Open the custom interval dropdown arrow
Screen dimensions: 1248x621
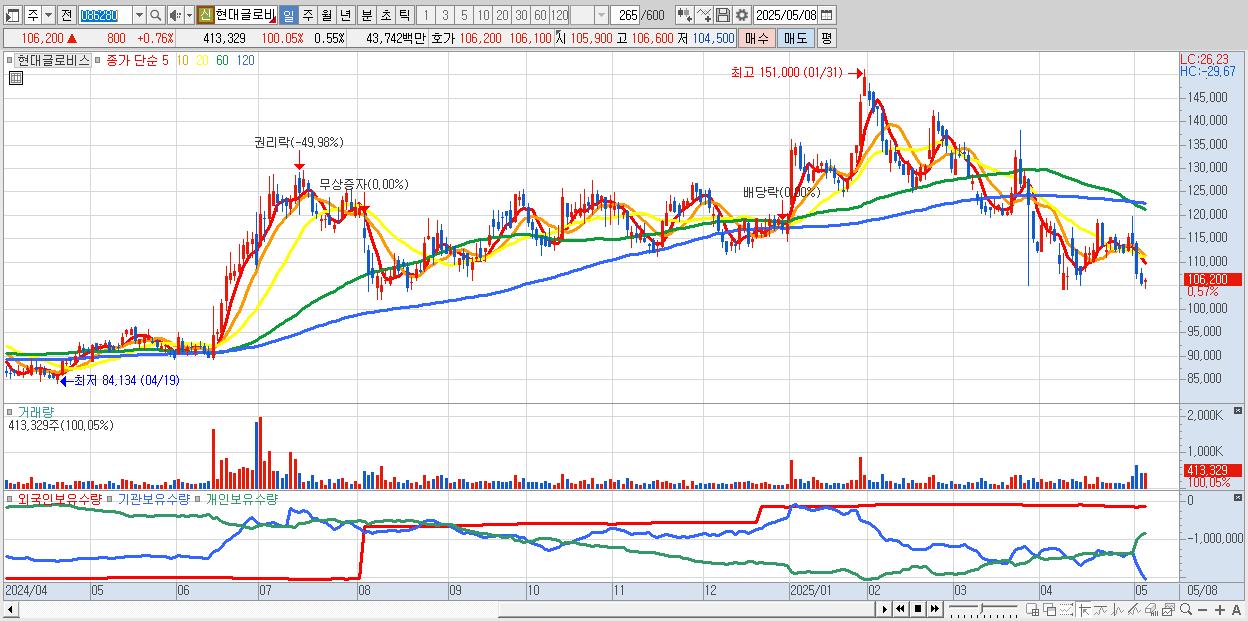pos(601,15)
